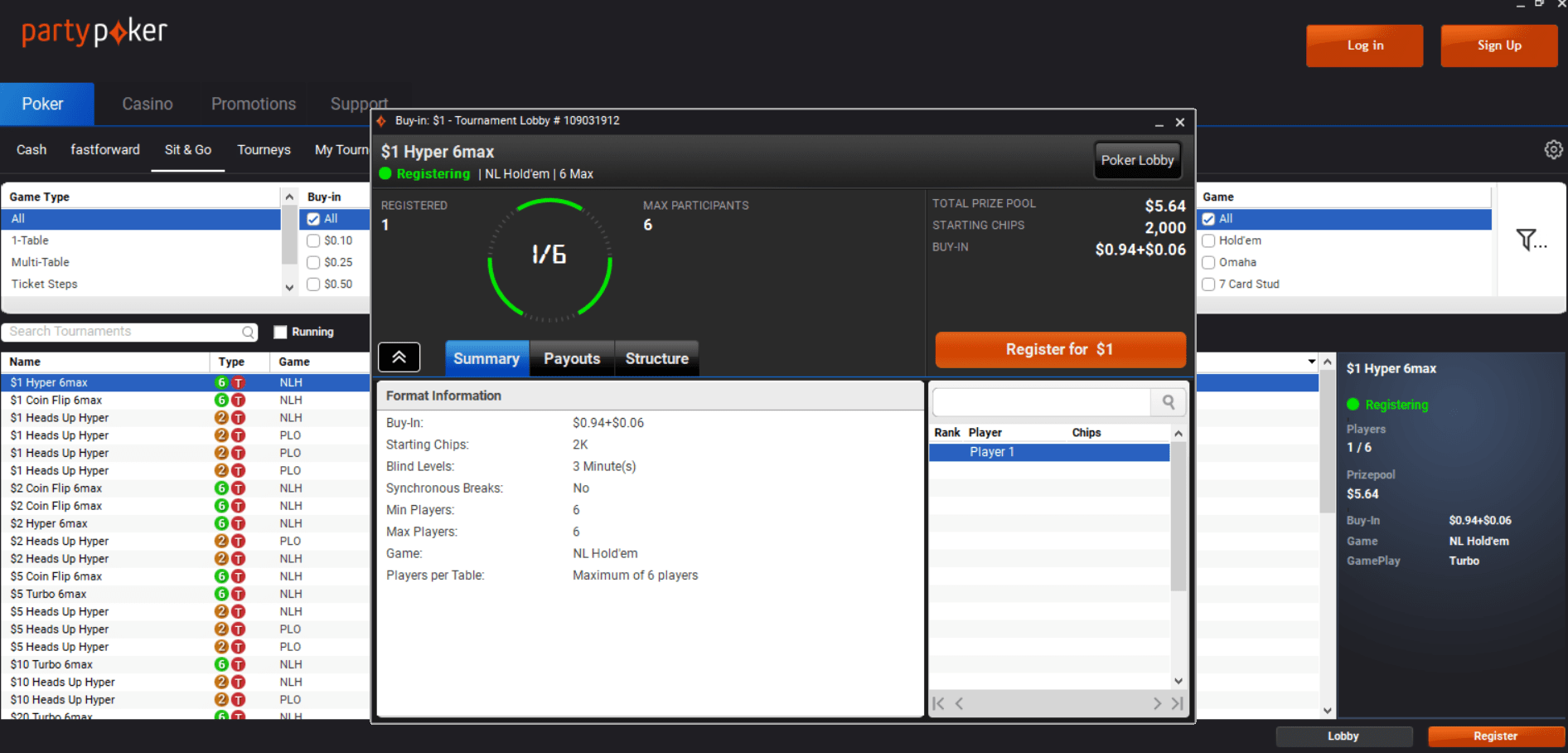Select the Summary tab
This screenshot has height=753, width=1568.
click(486, 358)
